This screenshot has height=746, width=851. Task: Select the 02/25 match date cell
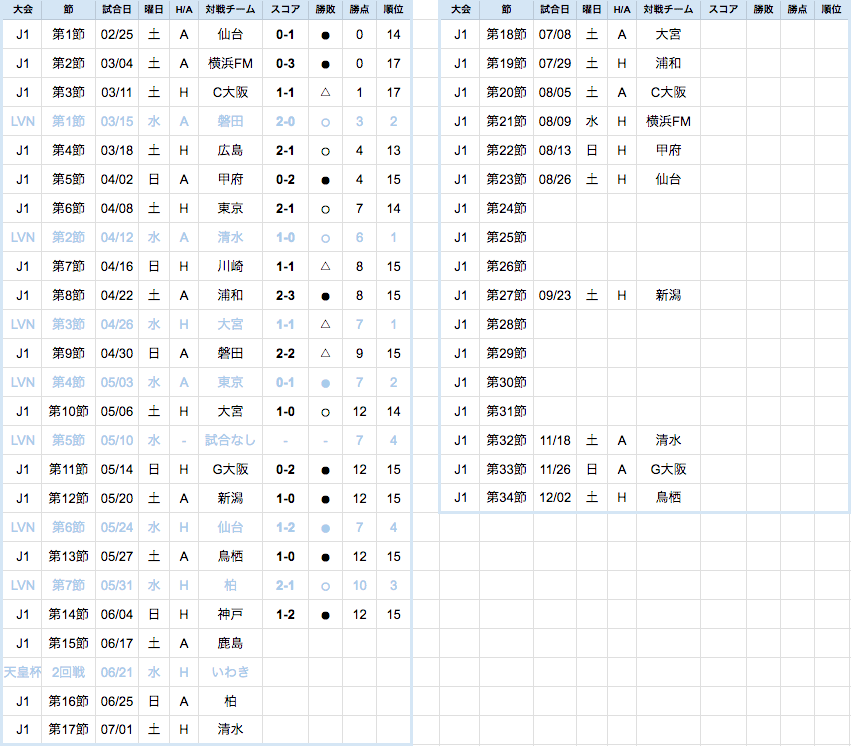[x=117, y=35]
